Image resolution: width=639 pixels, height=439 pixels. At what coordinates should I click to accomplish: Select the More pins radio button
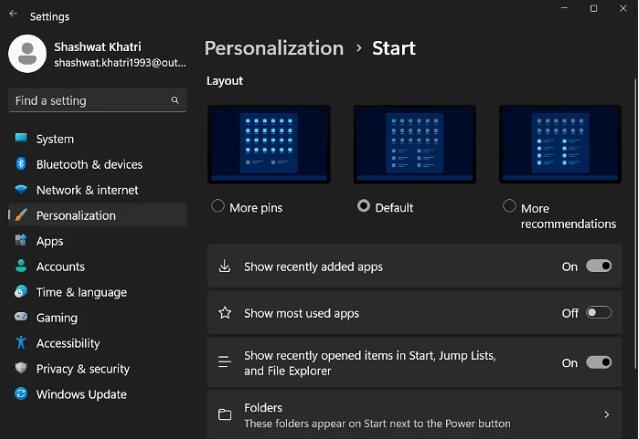[218, 206]
